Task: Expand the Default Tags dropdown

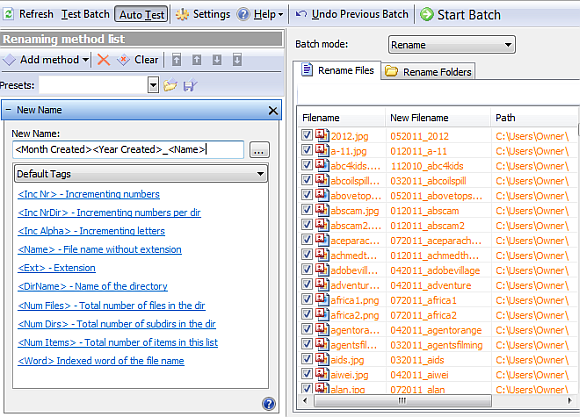Action: point(141,174)
